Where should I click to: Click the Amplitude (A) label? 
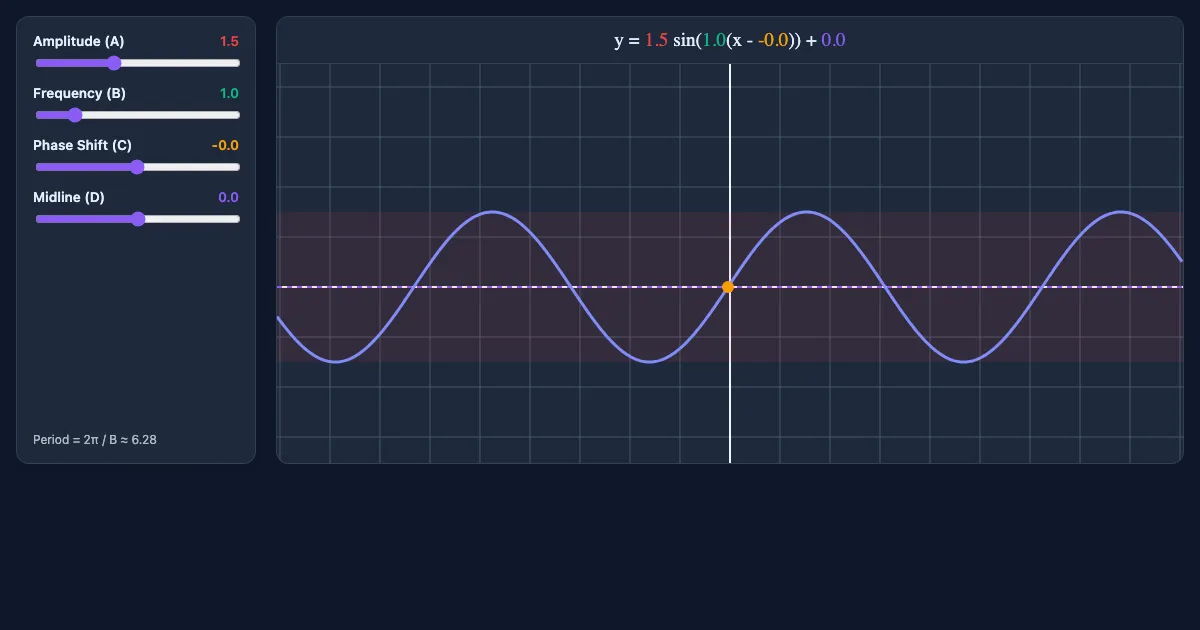(79, 41)
